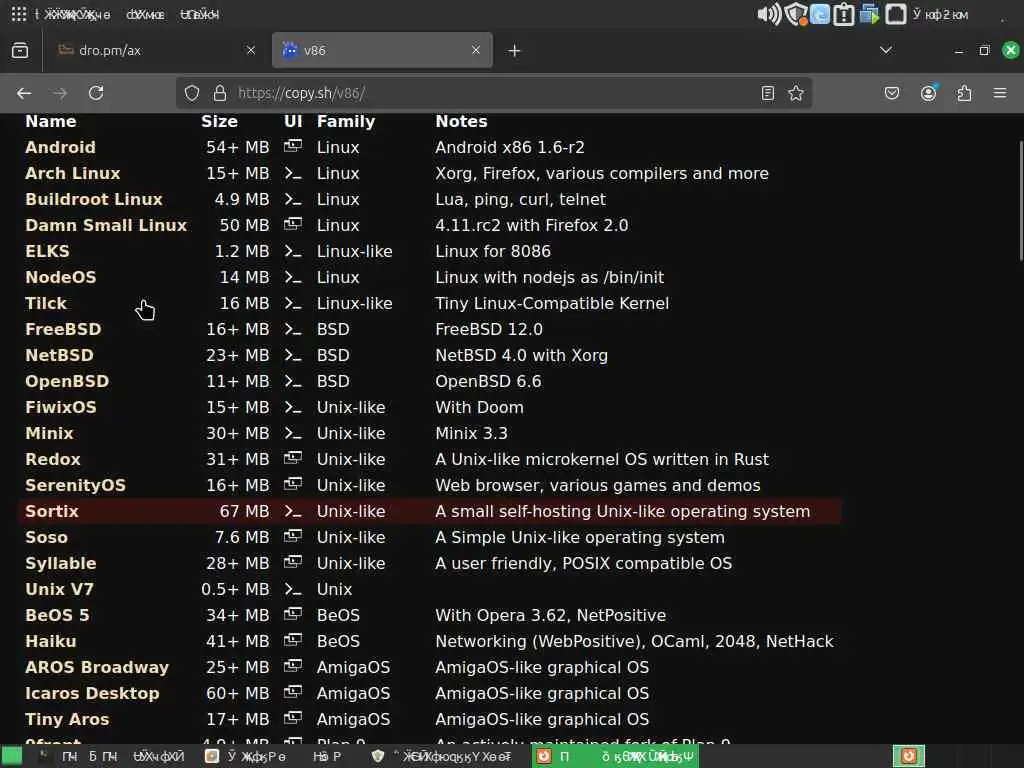
Task: Open the highlighted Sortix entry
Action: tap(52, 511)
